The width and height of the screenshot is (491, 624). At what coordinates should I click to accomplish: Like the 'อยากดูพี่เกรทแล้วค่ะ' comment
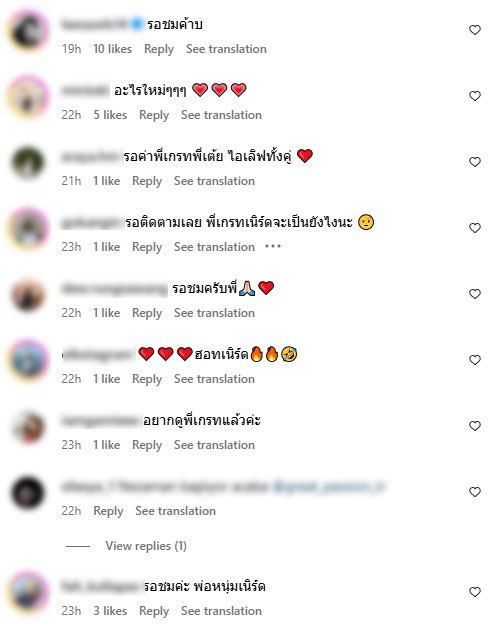475,426
